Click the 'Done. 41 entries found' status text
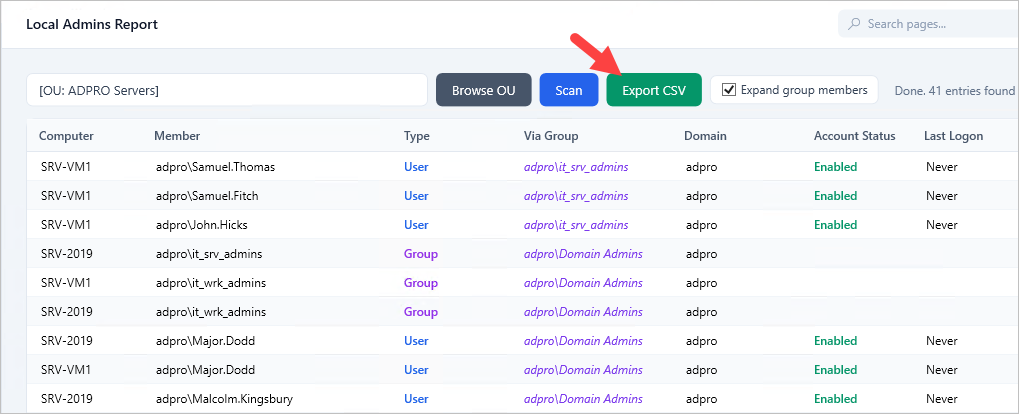This screenshot has height=414, width=1019. 955,90
